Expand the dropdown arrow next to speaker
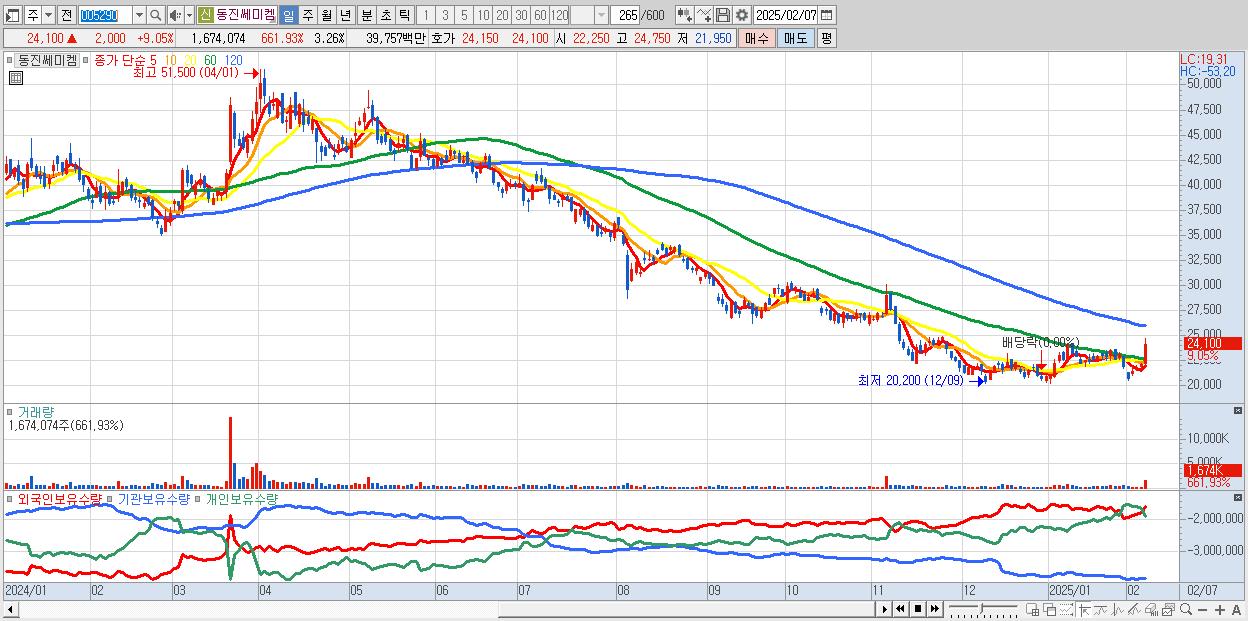 [x=189, y=15]
